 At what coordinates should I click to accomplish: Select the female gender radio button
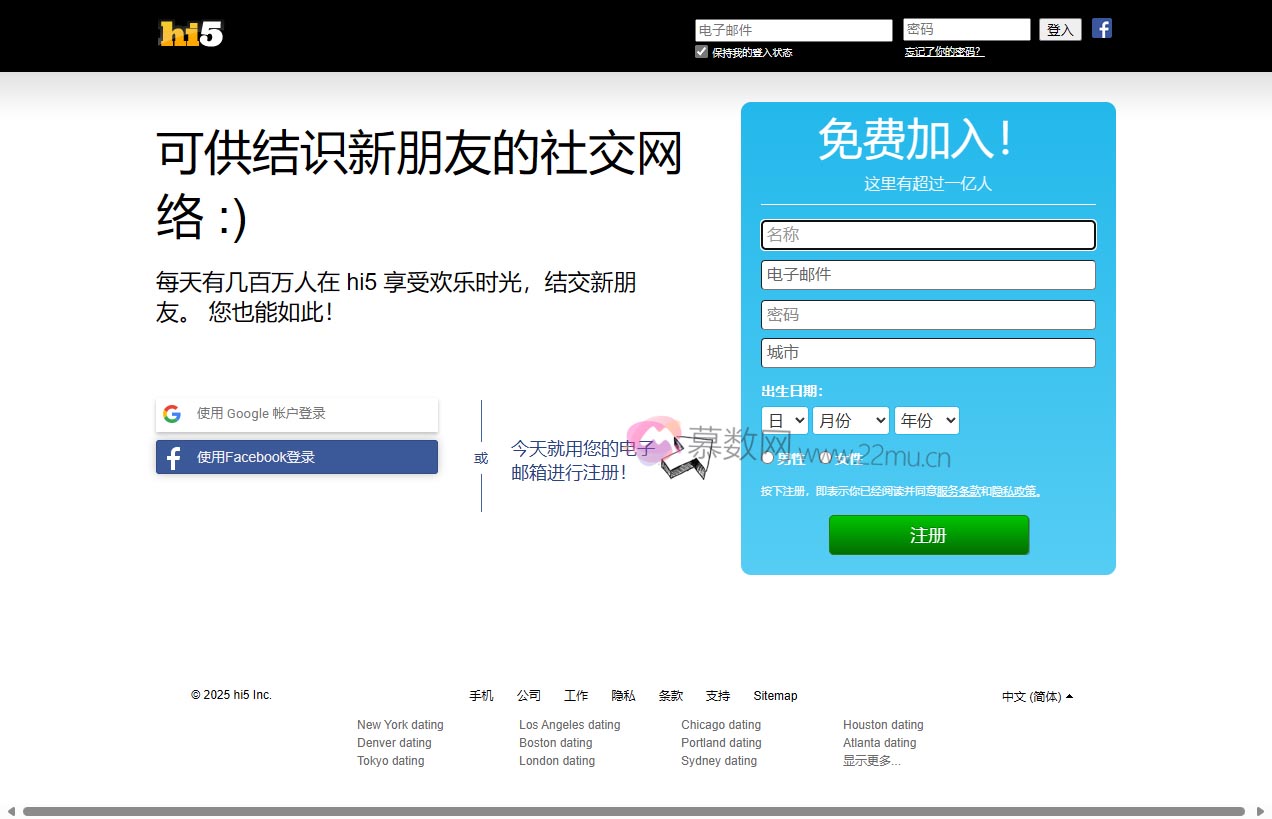click(825, 458)
